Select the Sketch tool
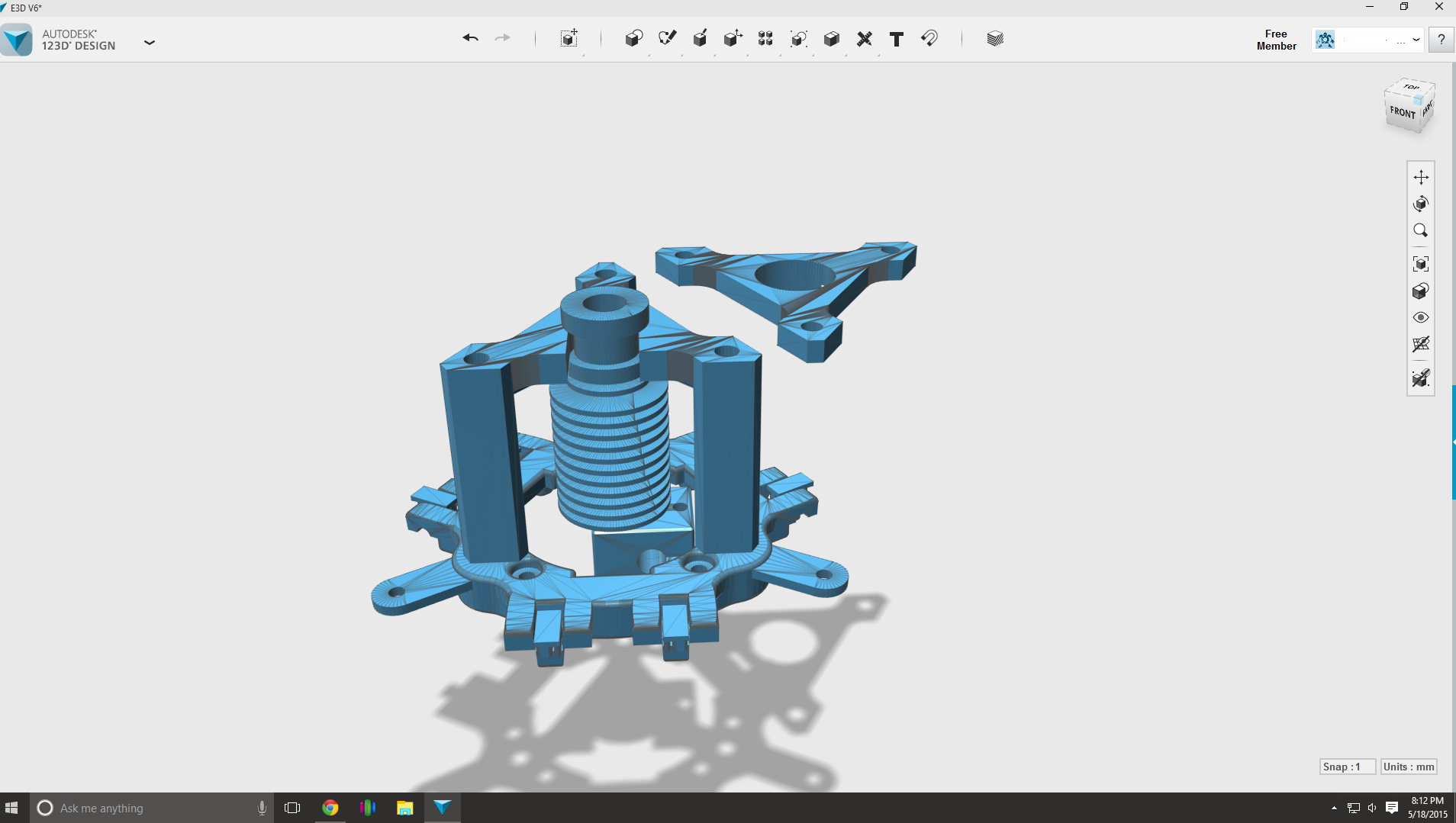This screenshot has height=823, width=1456. click(x=667, y=39)
